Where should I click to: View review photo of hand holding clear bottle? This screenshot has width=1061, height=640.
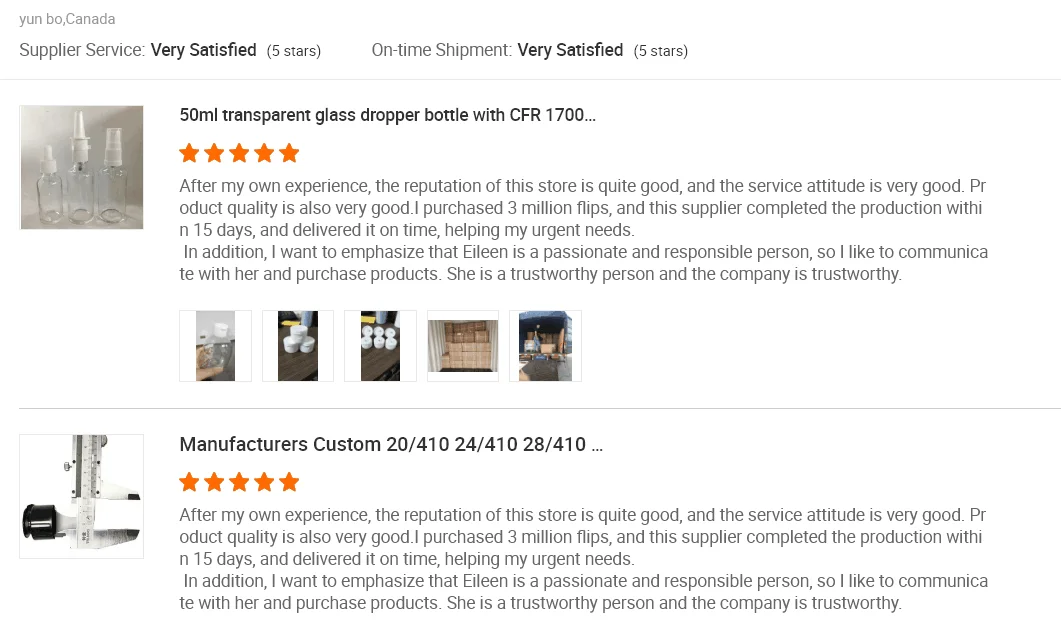pos(215,346)
